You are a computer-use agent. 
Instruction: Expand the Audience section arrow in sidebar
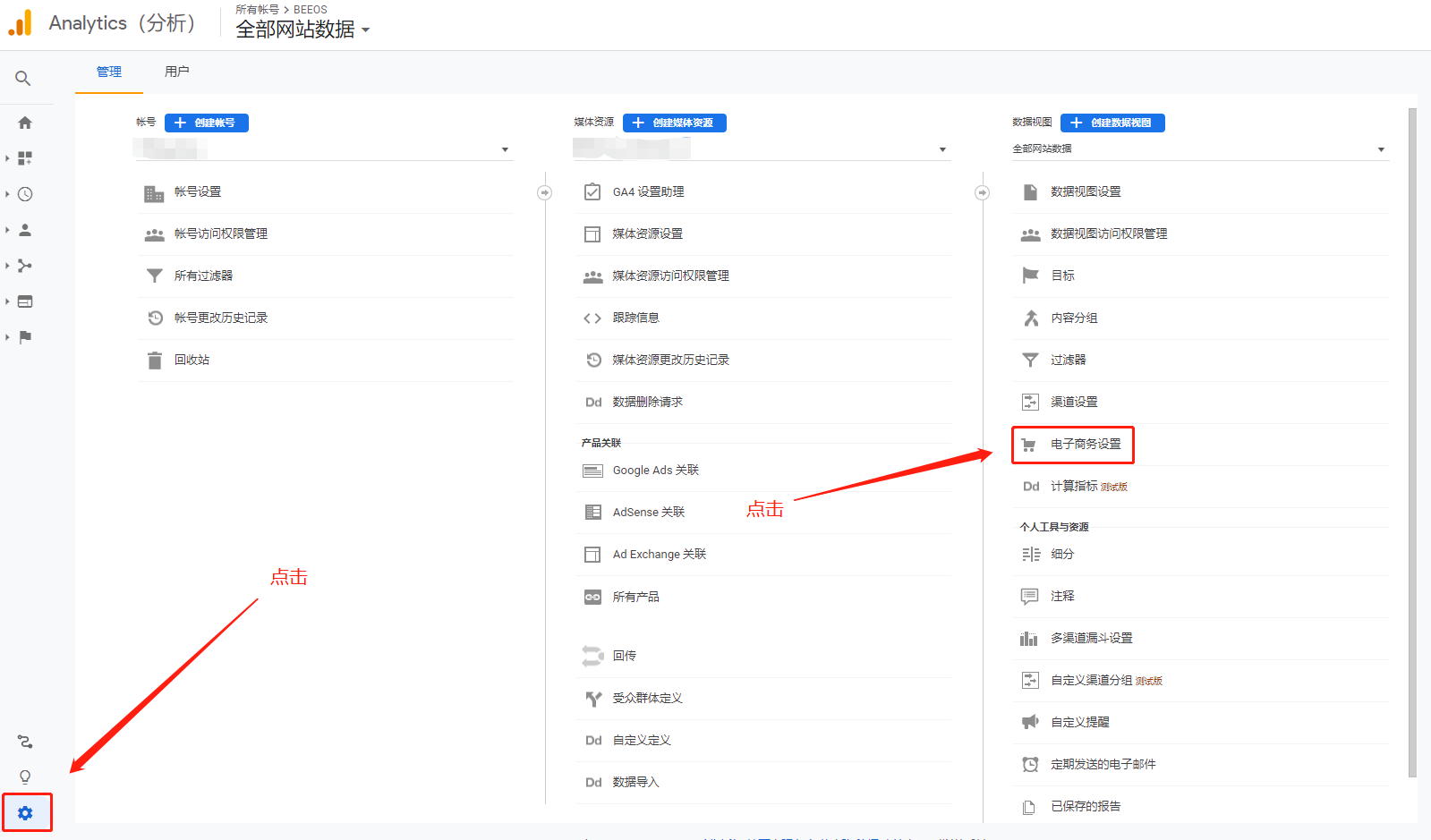[7, 230]
